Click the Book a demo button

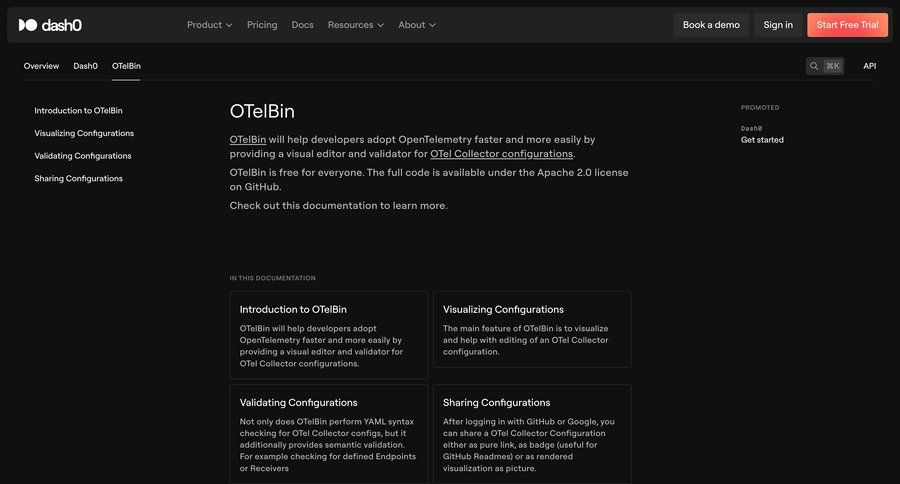click(x=711, y=25)
